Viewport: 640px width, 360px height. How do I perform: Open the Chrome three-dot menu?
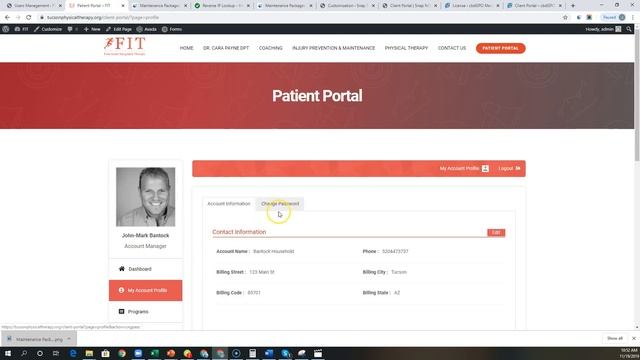coord(633,18)
